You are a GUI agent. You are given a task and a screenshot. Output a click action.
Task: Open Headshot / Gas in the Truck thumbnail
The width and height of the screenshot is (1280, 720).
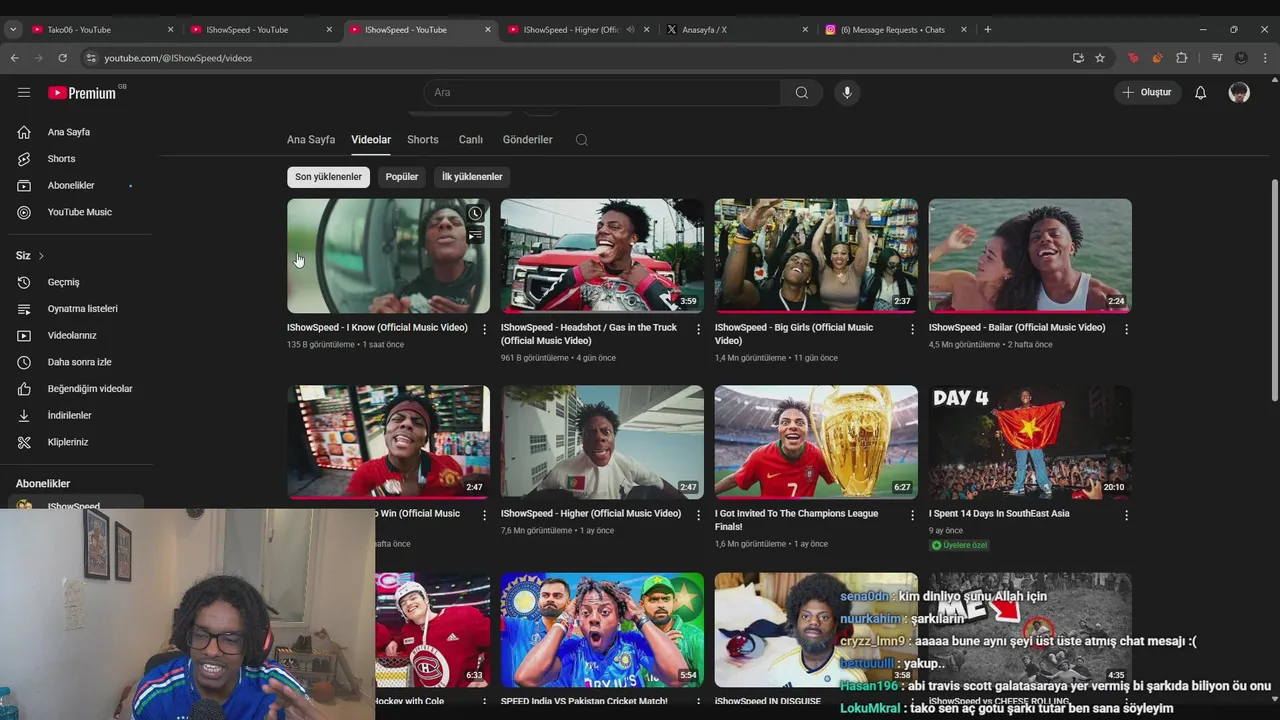click(602, 256)
